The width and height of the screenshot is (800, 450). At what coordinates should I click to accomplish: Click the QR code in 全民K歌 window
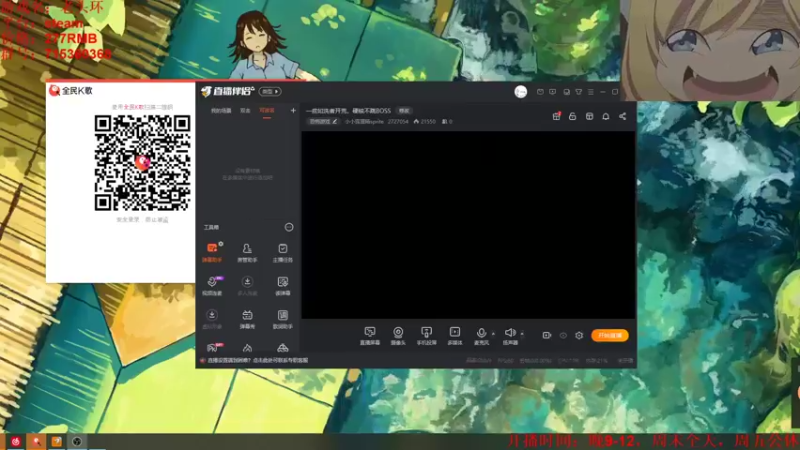pos(142,163)
